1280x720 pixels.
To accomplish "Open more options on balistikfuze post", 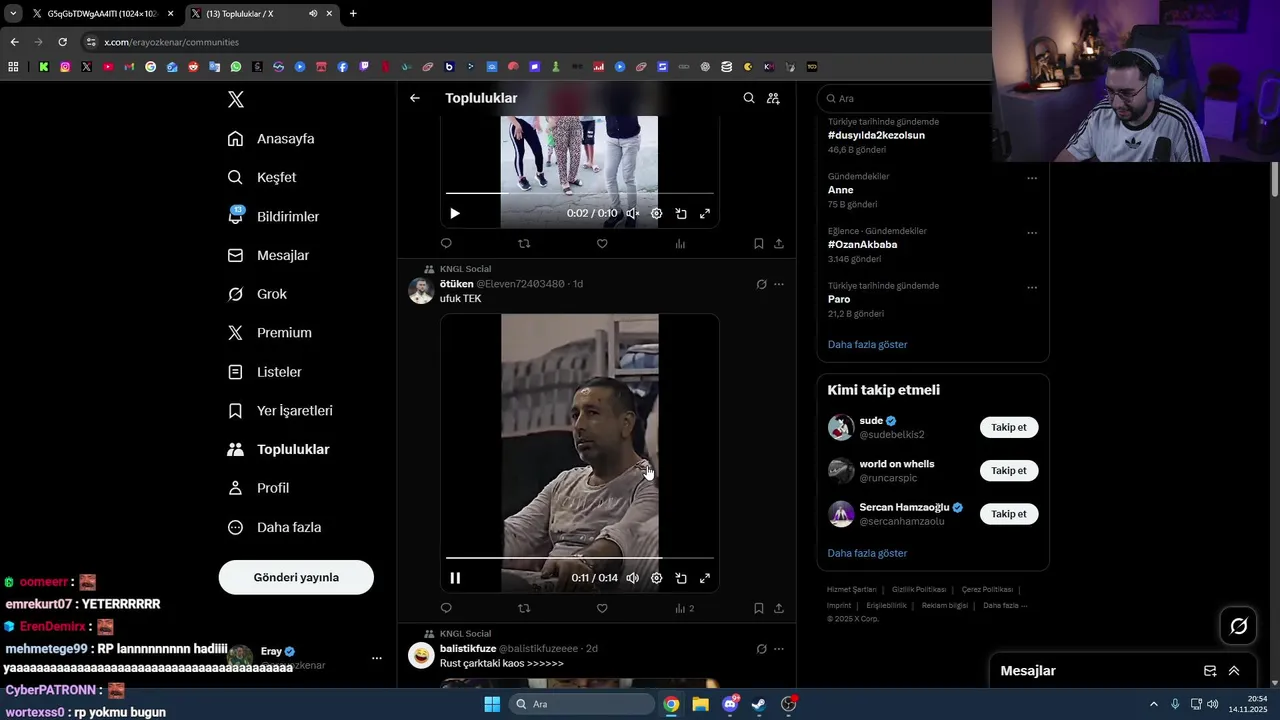I will pos(779,649).
